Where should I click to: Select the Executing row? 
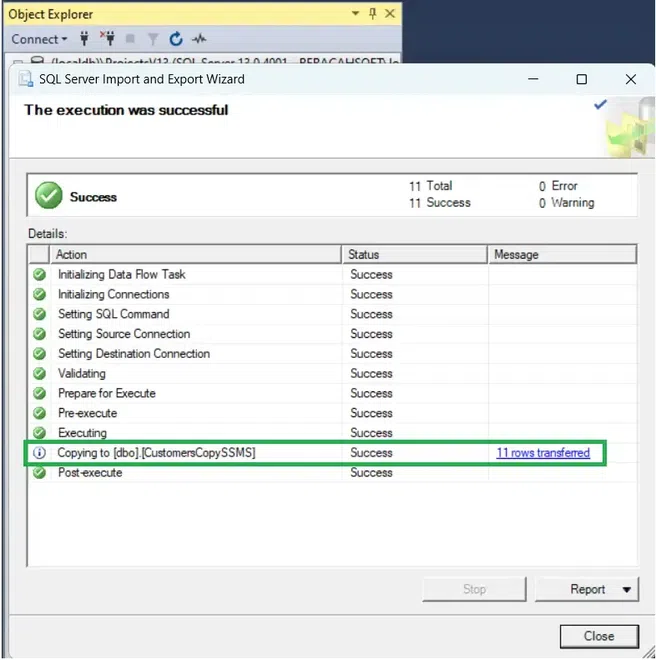point(333,433)
